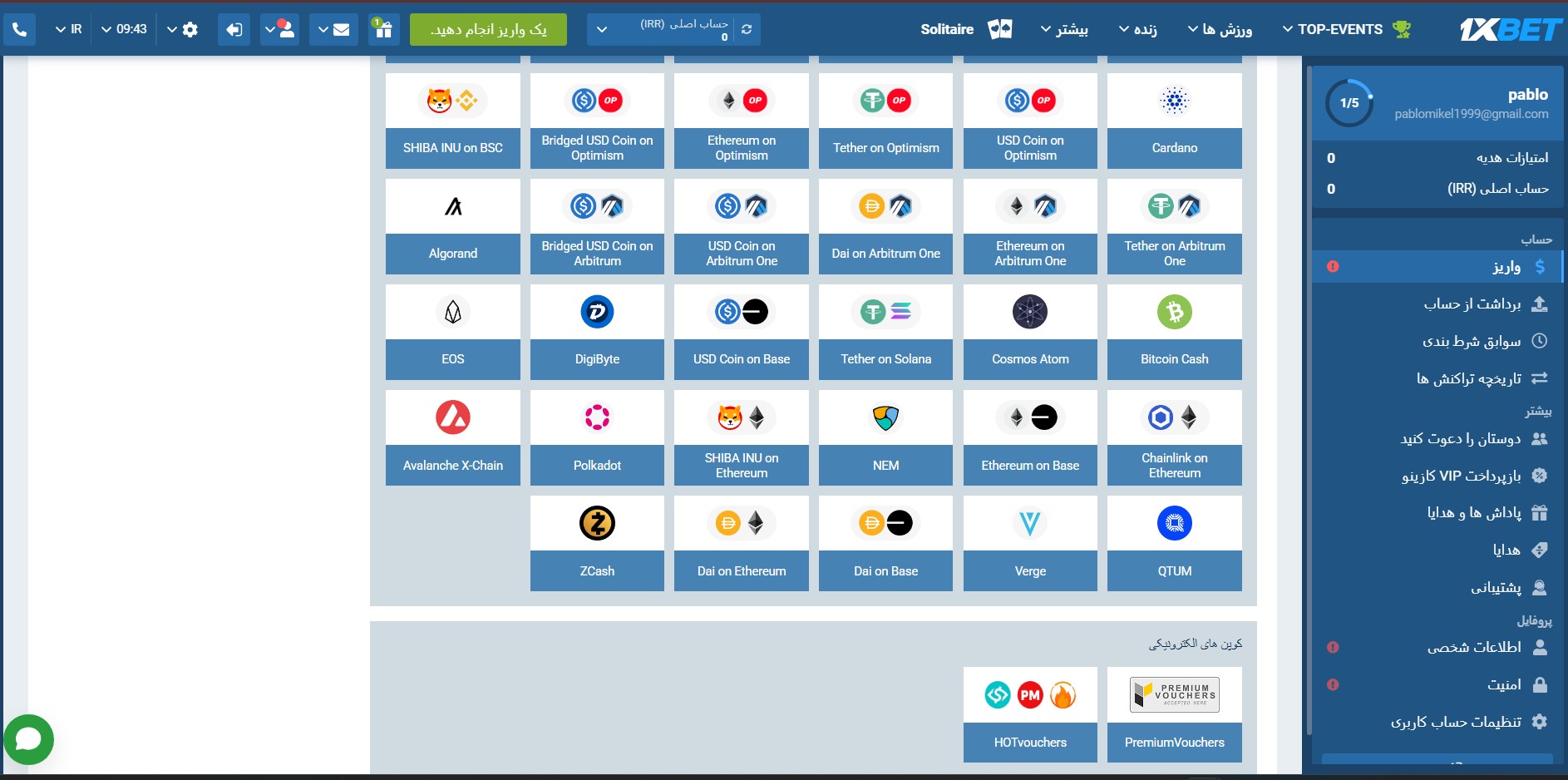Choose Tether on Solana
The height and width of the screenshot is (780, 1568).
885,332
